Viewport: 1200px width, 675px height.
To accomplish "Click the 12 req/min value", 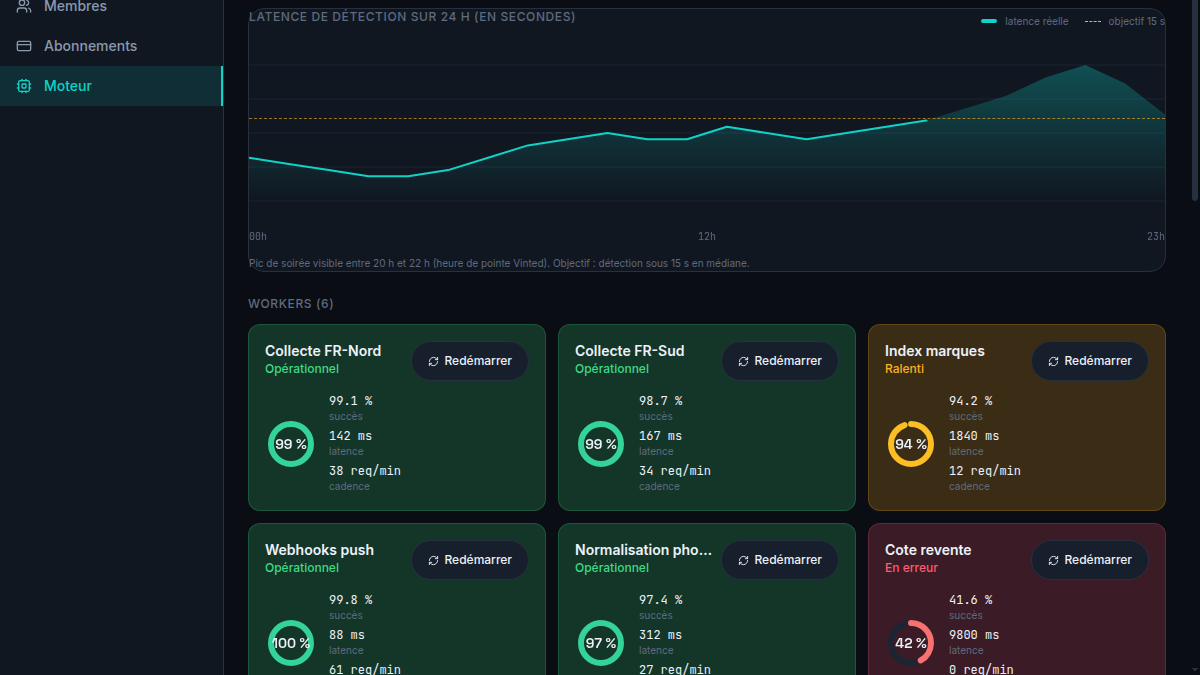I will click(x=985, y=471).
